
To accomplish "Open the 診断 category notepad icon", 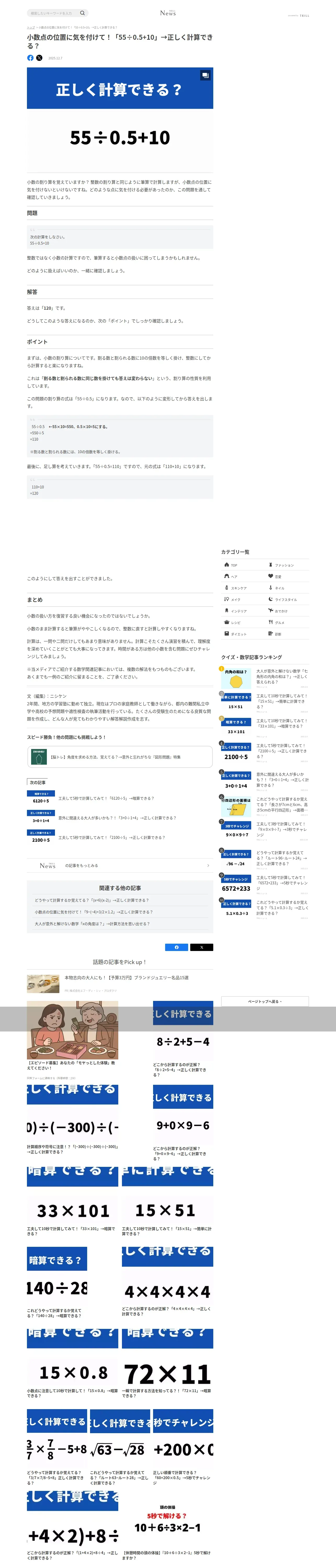I will pyautogui.click(x=271, y=634).
